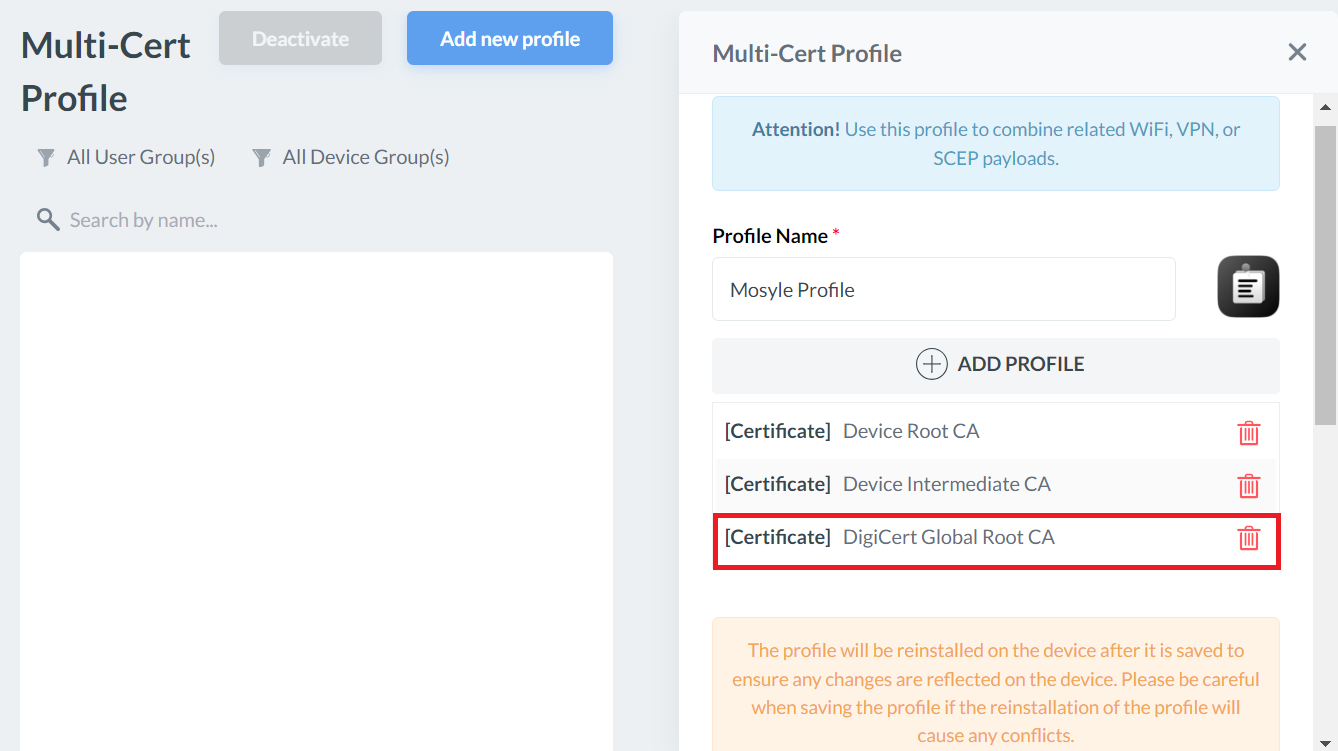1338x751 pixels.
Task: Click the Add new profile button
Action: pyautogui.click(x=509, y=39)
